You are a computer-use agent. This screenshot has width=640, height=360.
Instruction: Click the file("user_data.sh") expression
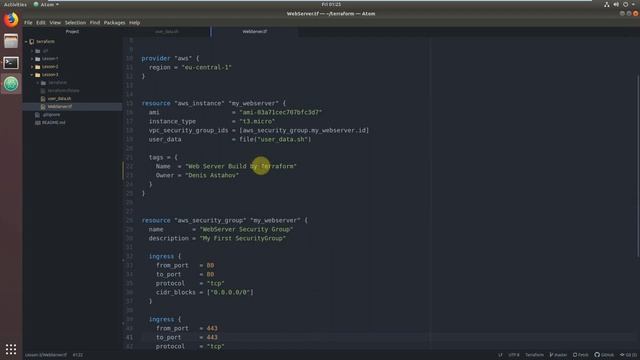pos(275,139)
